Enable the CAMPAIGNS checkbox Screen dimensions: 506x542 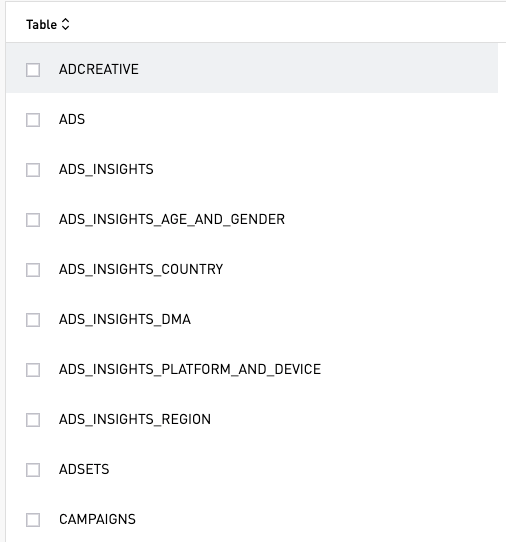tap(33, 520)
